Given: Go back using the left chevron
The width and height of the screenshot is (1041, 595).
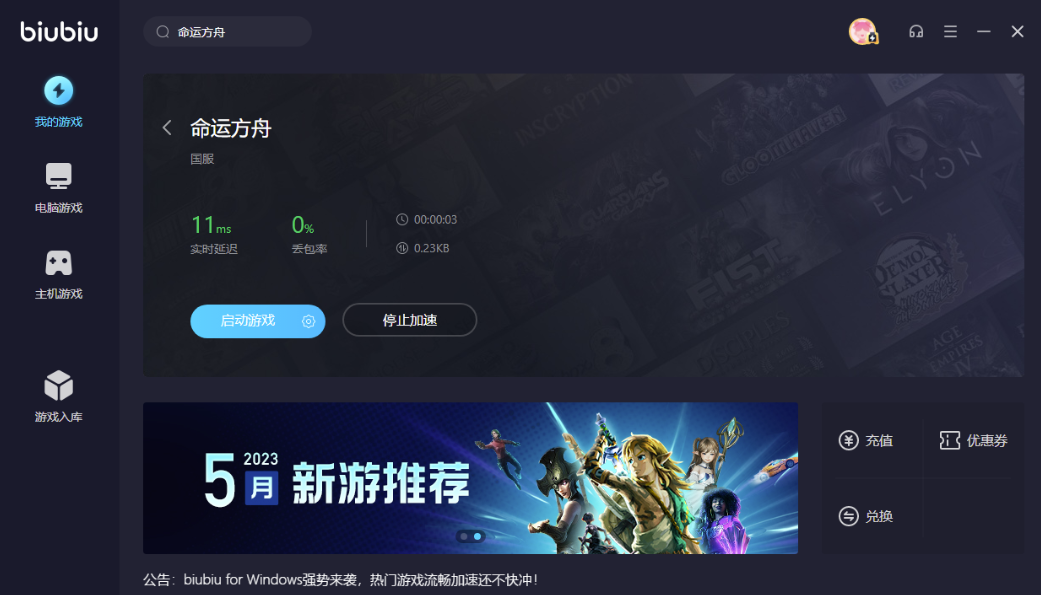Looking at the screenshot, I should [x=167, y=128].
